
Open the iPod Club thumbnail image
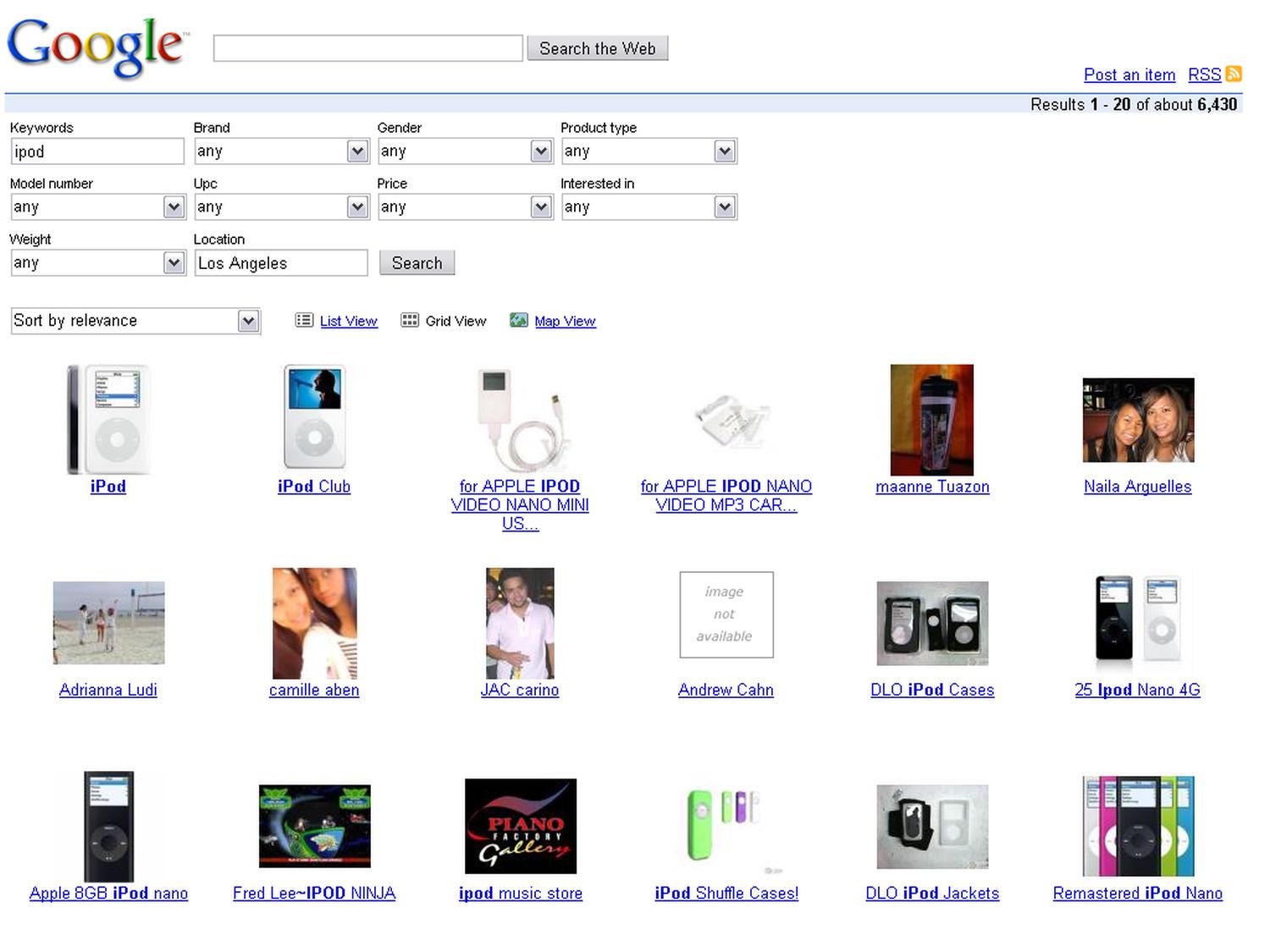coord(314,417)
